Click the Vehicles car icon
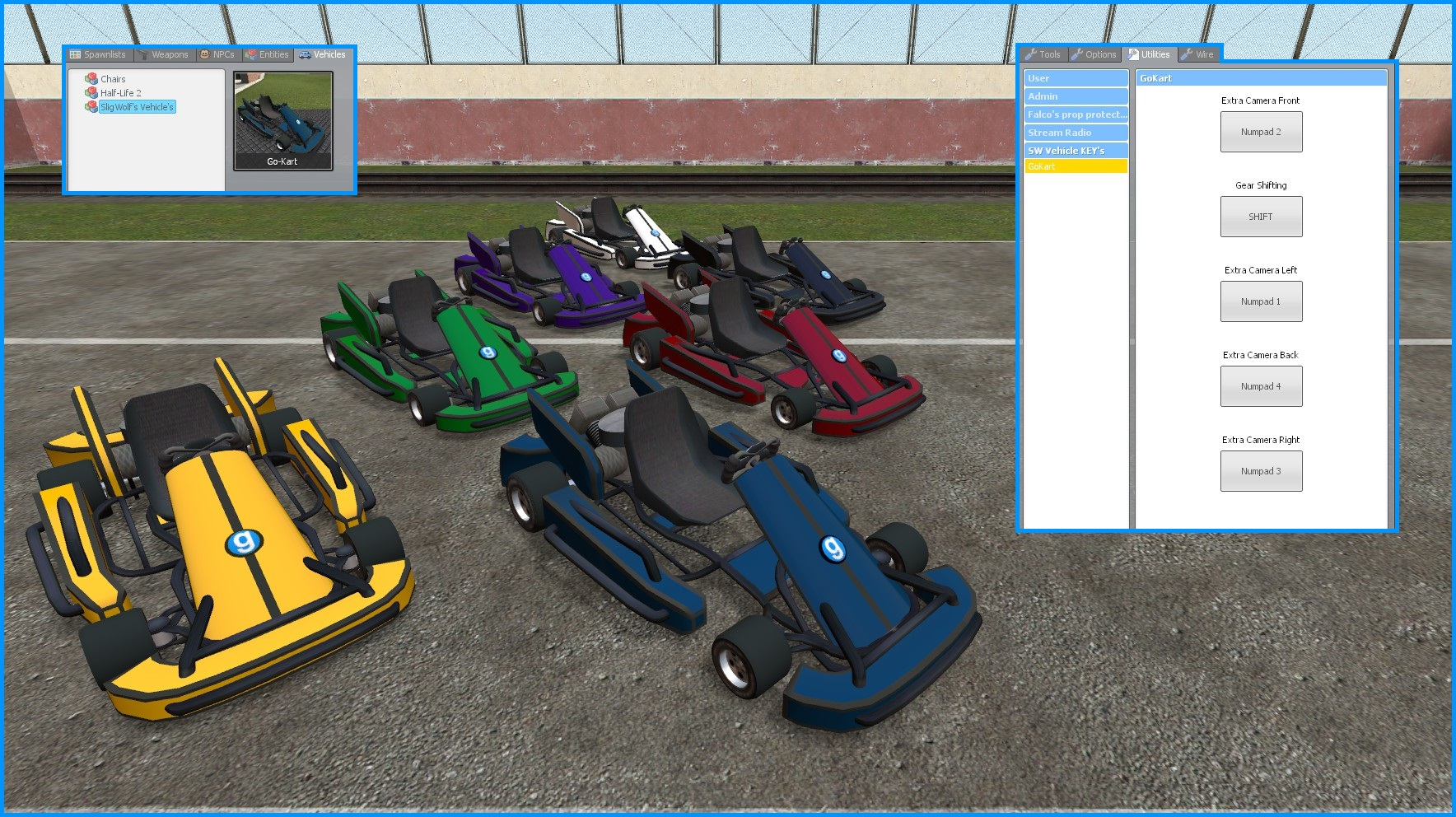The width and height of the screenshot is (1456, 817). coord(306,55)
